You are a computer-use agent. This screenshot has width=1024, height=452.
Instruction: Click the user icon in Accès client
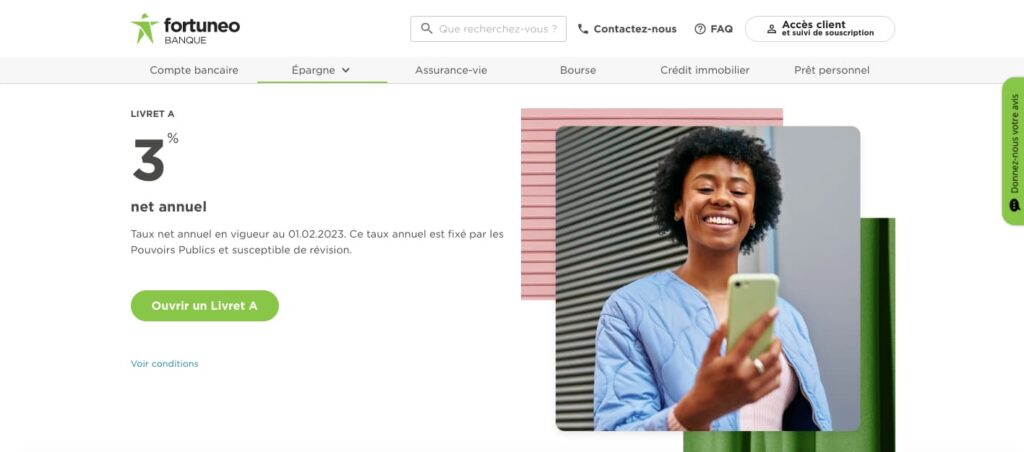[771, 29]
